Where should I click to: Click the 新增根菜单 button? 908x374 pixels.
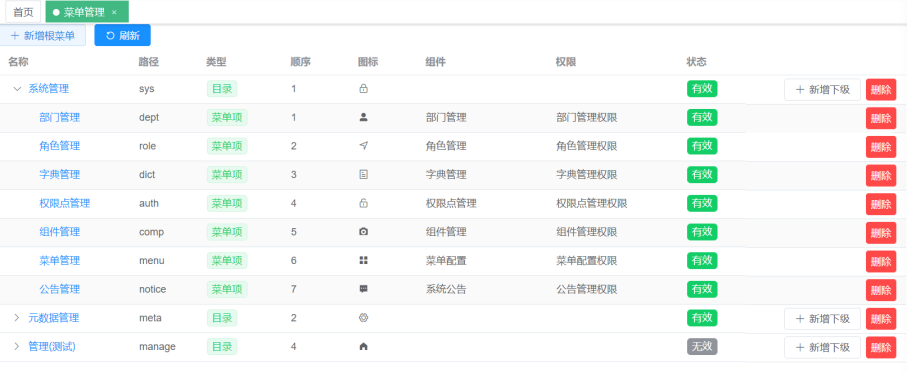pos(42,35)
